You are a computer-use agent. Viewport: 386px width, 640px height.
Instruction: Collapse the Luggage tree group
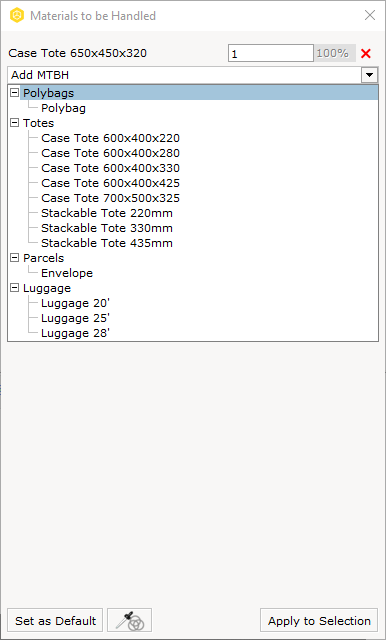pyautogui.click(x=14, y=288)
